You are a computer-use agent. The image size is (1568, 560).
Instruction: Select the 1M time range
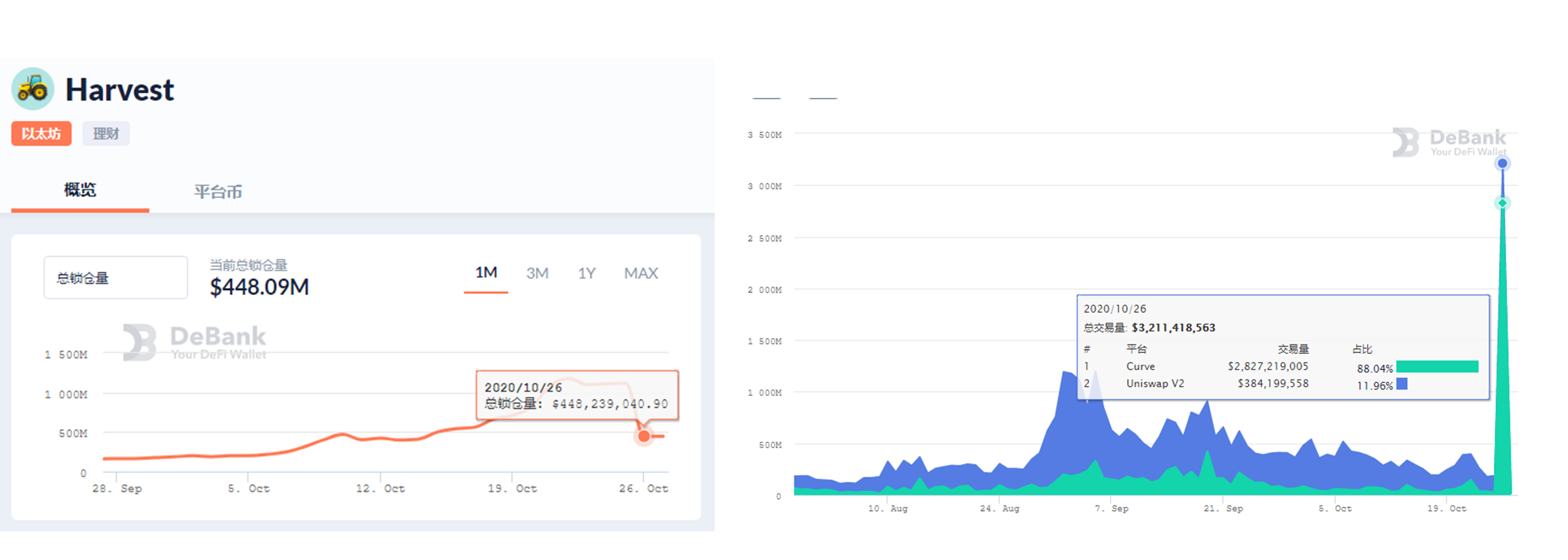(486, 273)
